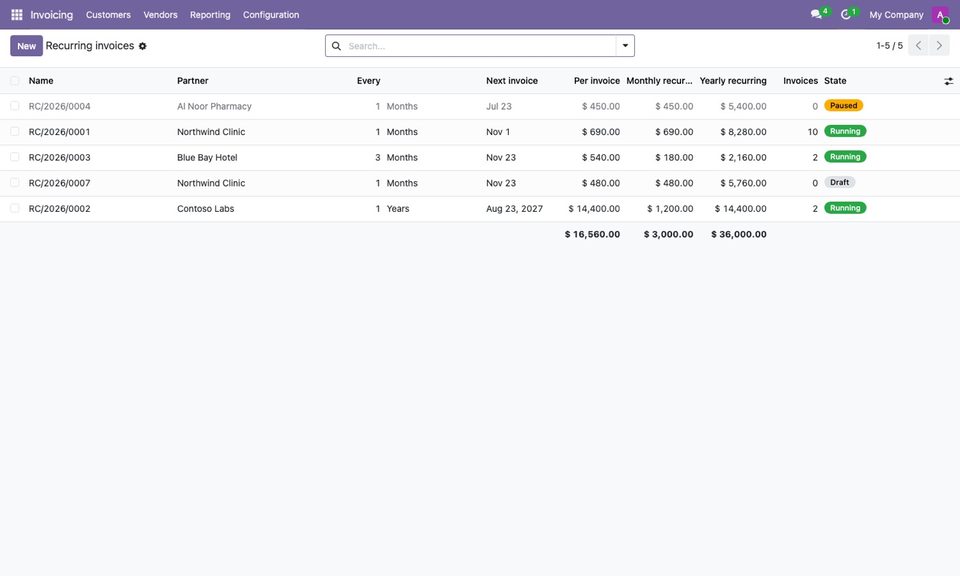Screen dimensions: 960x576
Task: Click Running badge of Contoso Labs
Action: (845, 209)
